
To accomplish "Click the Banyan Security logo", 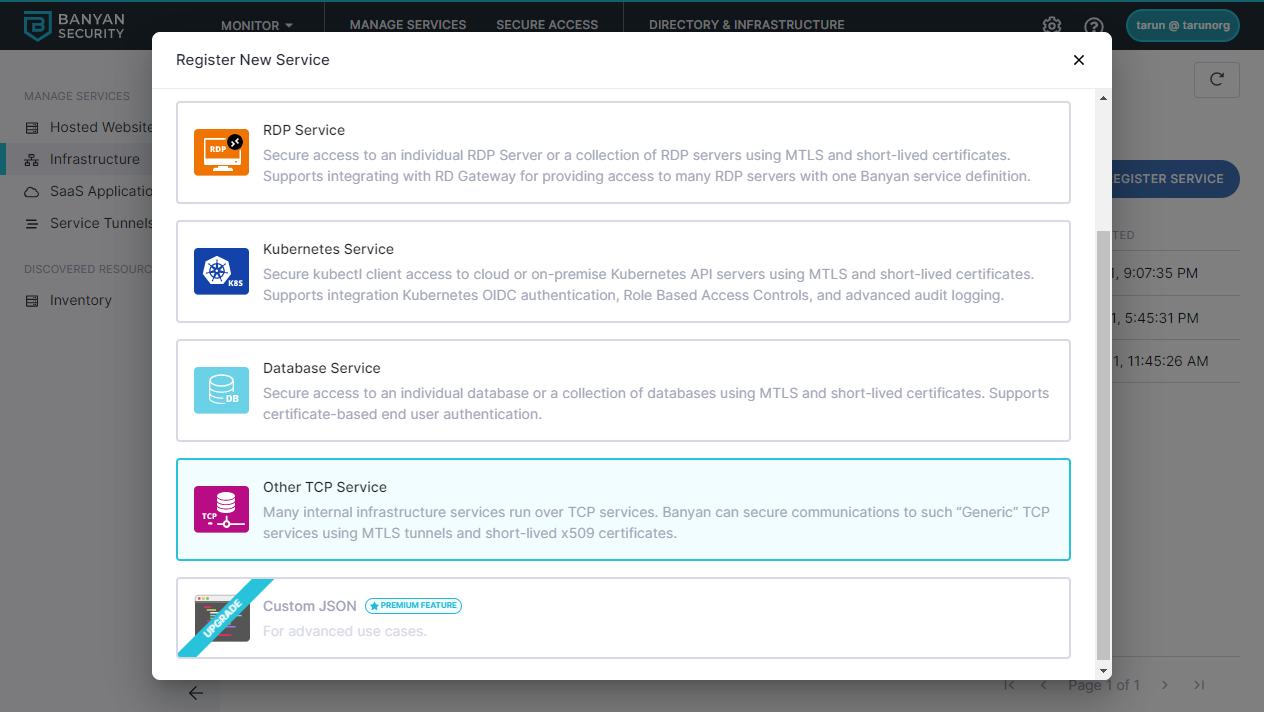I will (75, 25).
